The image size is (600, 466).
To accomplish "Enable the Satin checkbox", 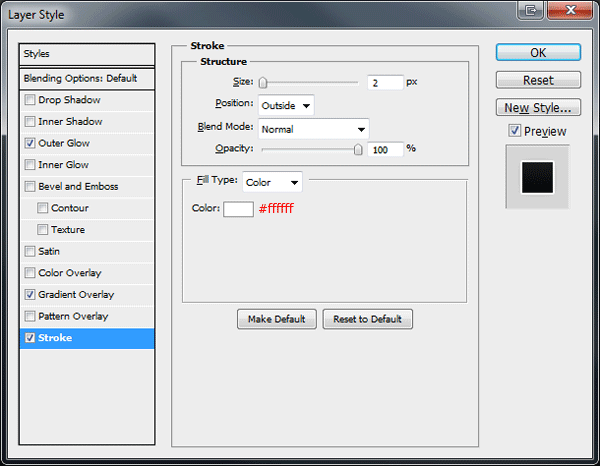I will 30,251.
